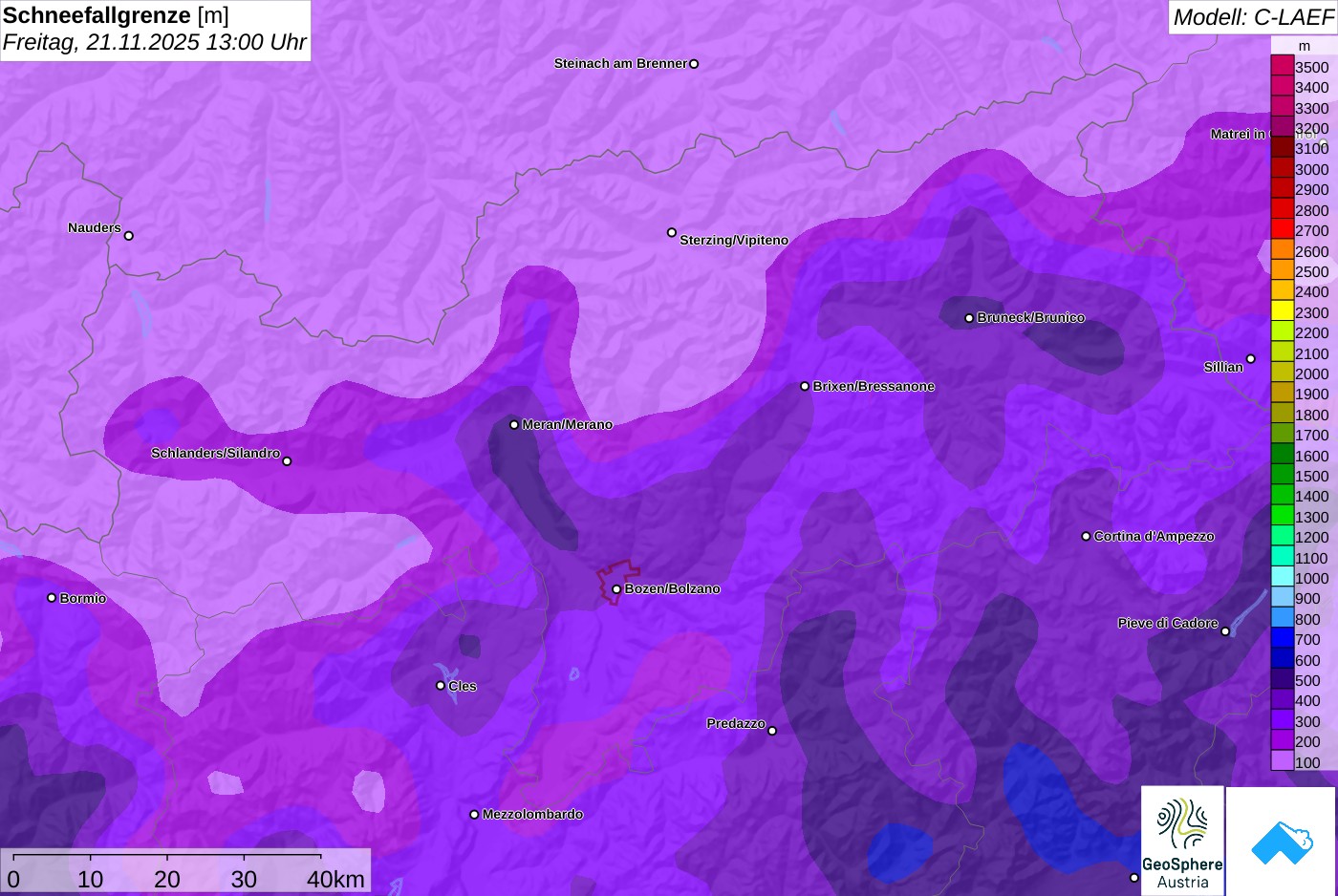
Task: Click the 1000 m cyan legend swatch
Action: 1282,577
